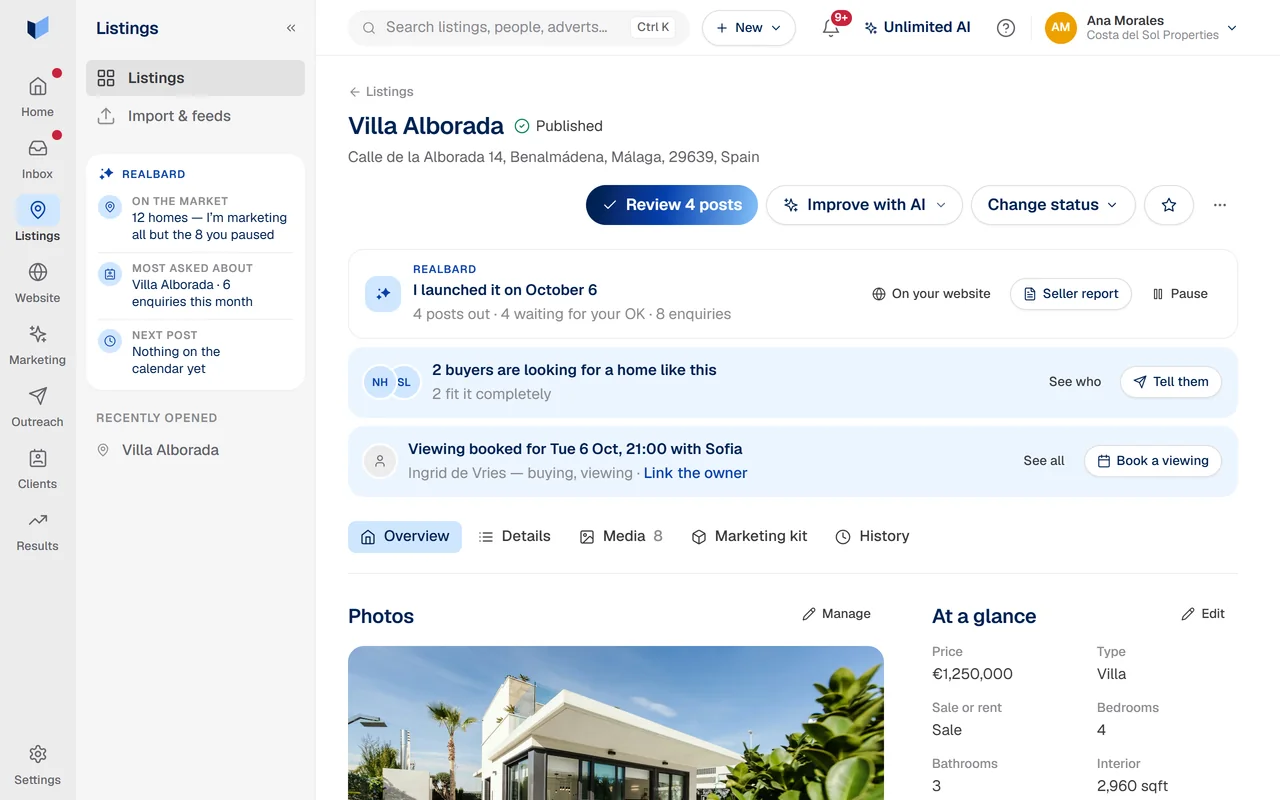This screenshot has height=800, width=1280.
Task: Click Manage next to Photos
Action: (837, 614)
